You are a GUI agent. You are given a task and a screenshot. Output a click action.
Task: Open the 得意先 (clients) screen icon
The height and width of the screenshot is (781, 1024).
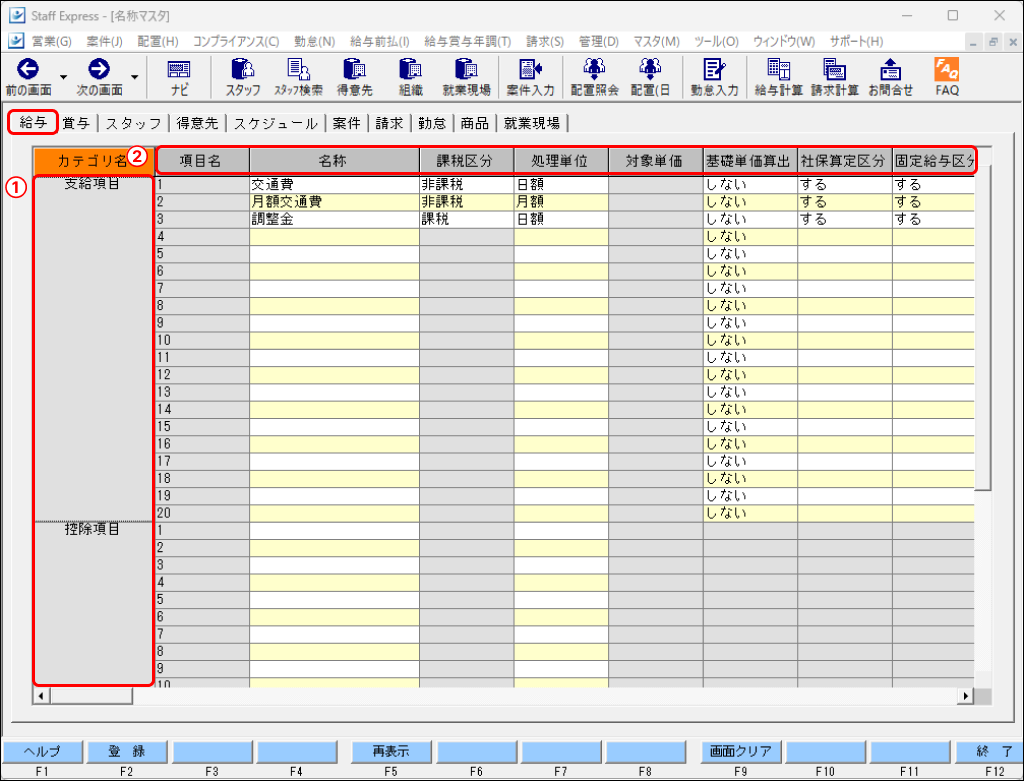(355, 75)
